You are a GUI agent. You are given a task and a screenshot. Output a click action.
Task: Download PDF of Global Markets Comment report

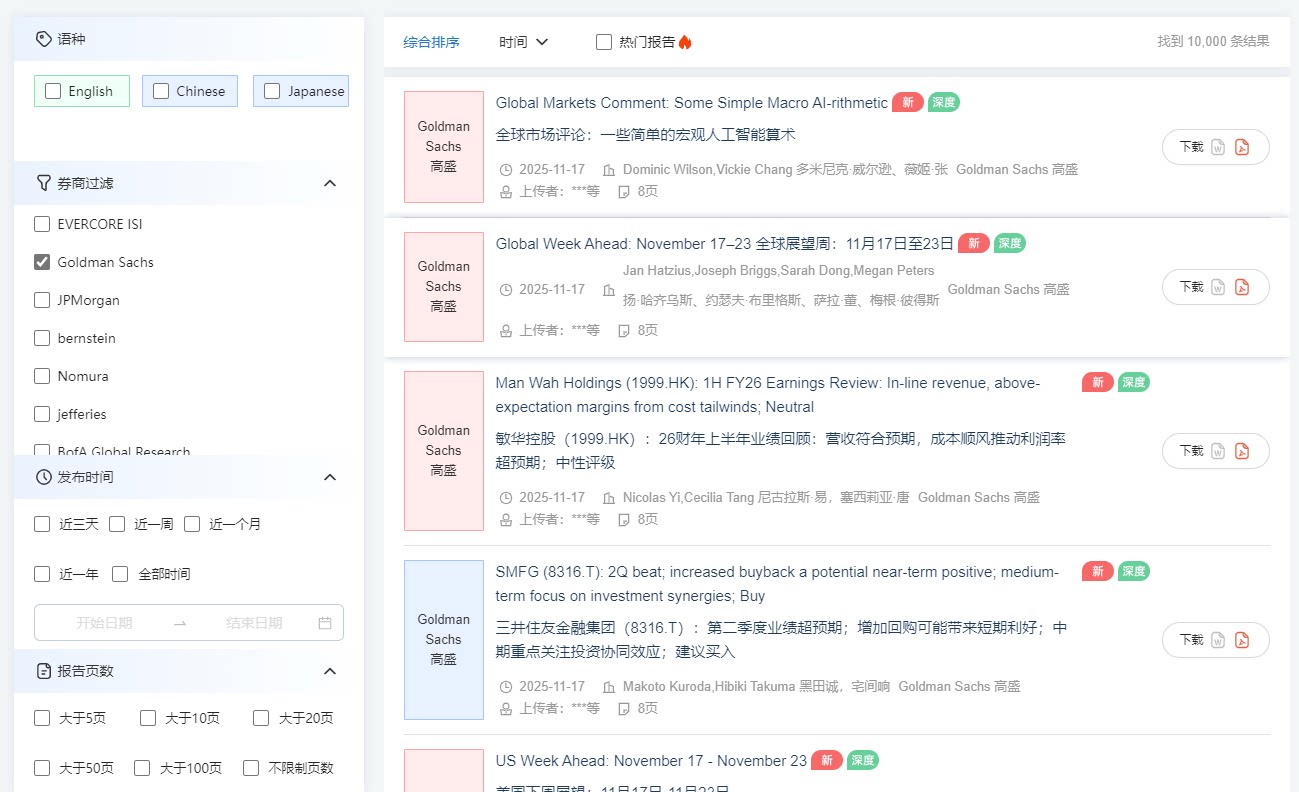1242,147
